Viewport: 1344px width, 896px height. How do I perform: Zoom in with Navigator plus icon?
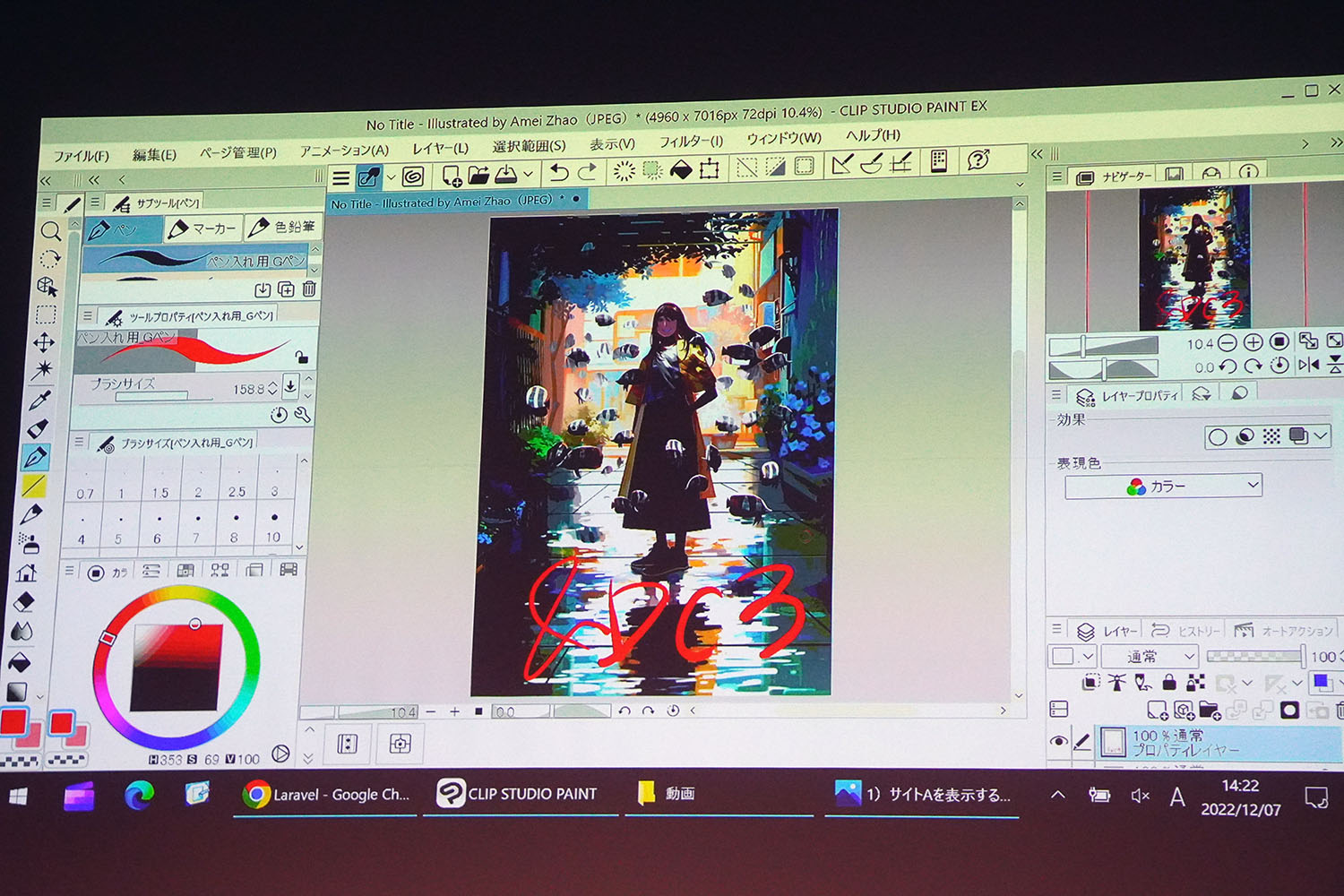1254,341
